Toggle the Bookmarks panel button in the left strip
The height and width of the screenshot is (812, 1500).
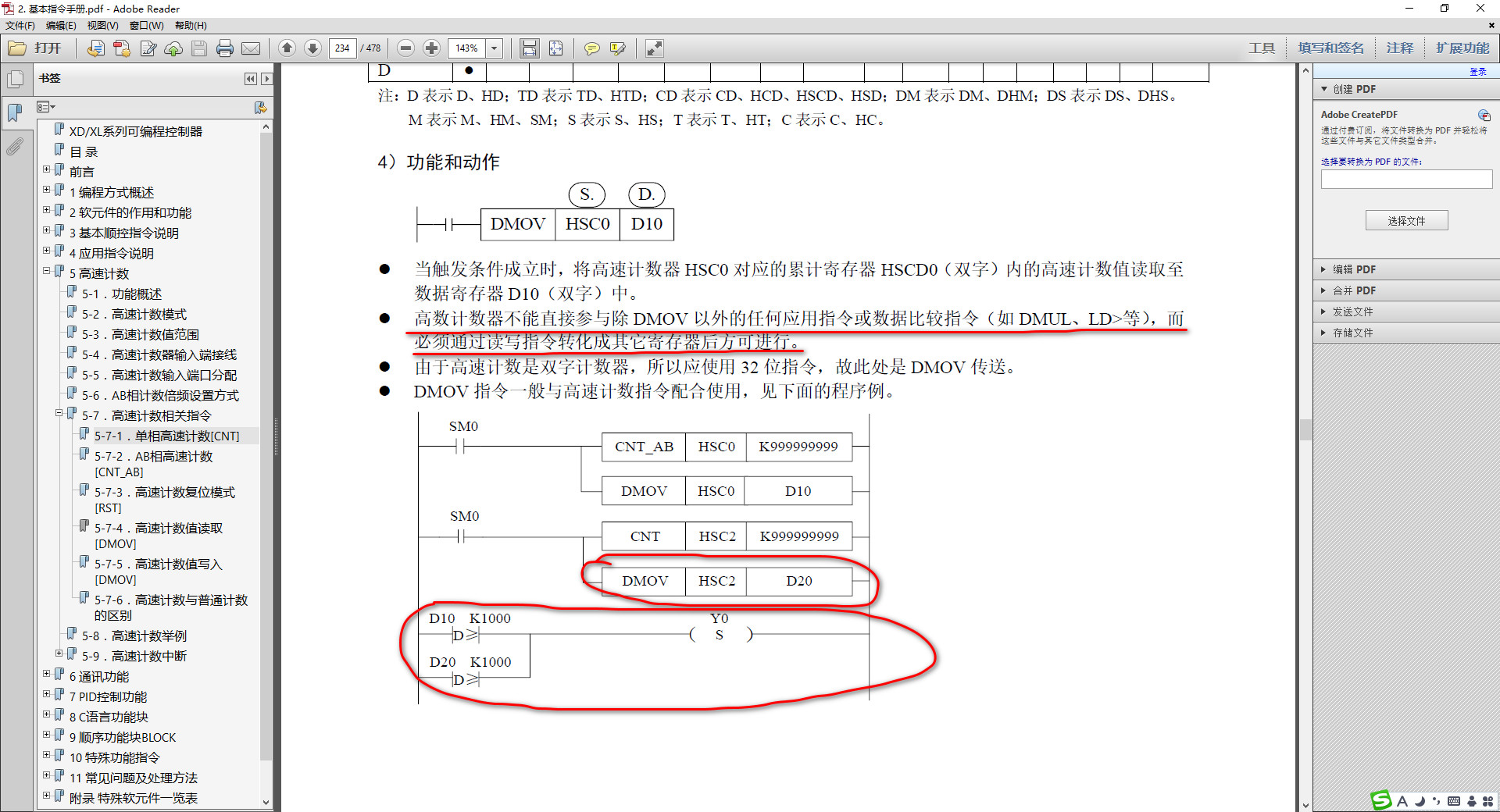point(14,112)
